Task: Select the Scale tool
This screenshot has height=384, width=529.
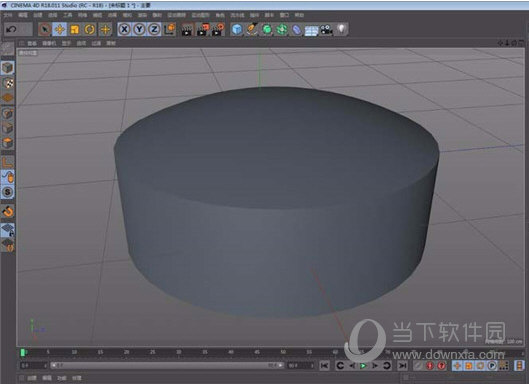Action: click(75, 29)
